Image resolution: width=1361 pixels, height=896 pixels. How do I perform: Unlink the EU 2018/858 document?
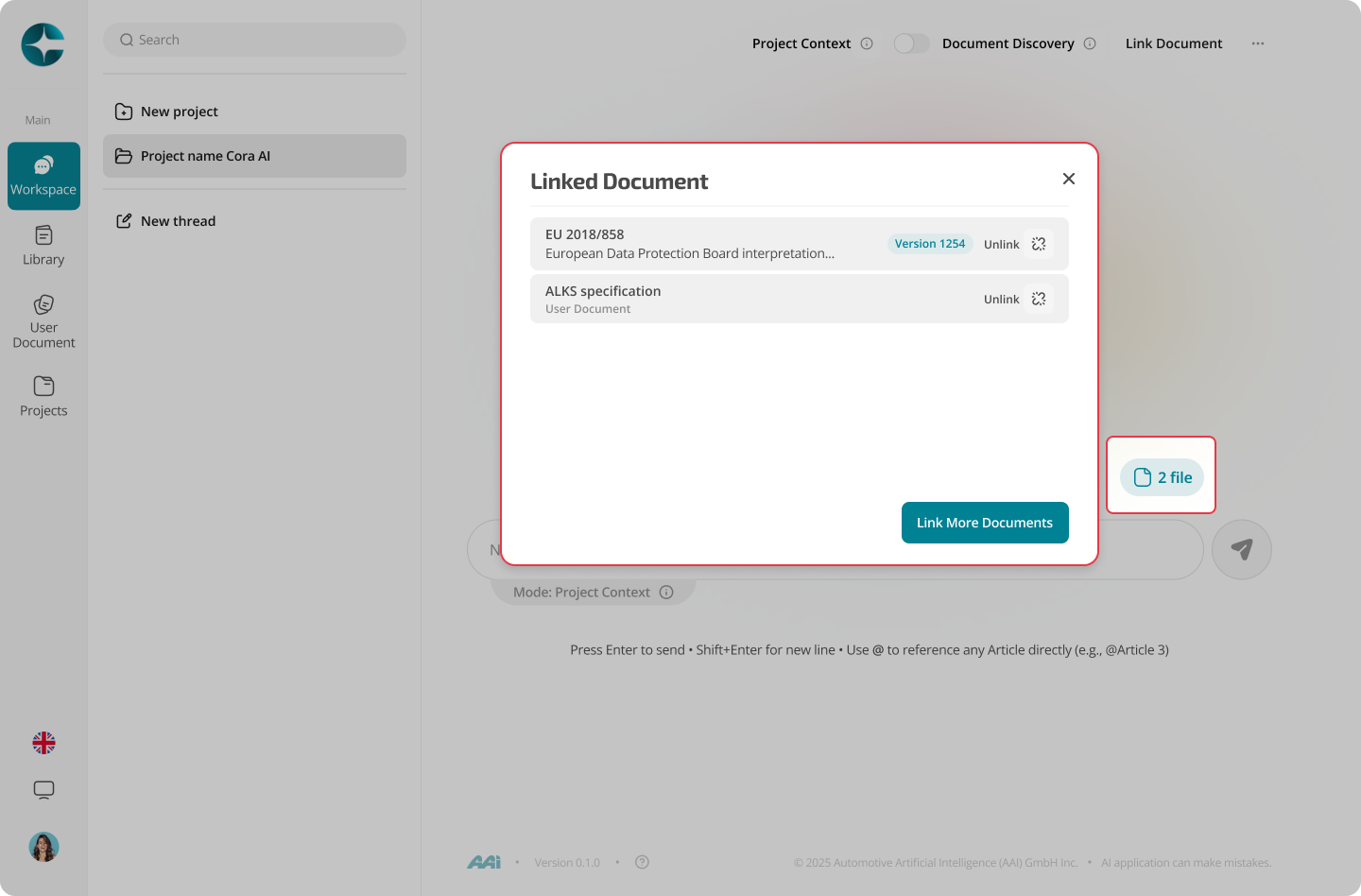coord(1001,245)
